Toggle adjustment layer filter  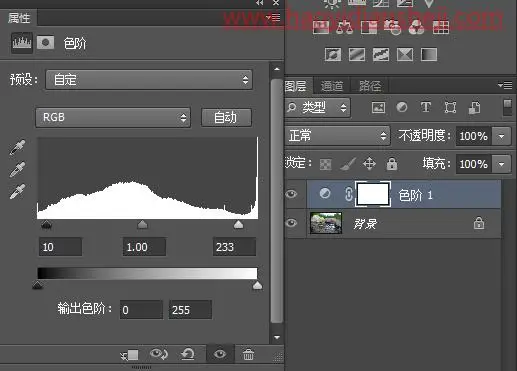coord(402,107)
